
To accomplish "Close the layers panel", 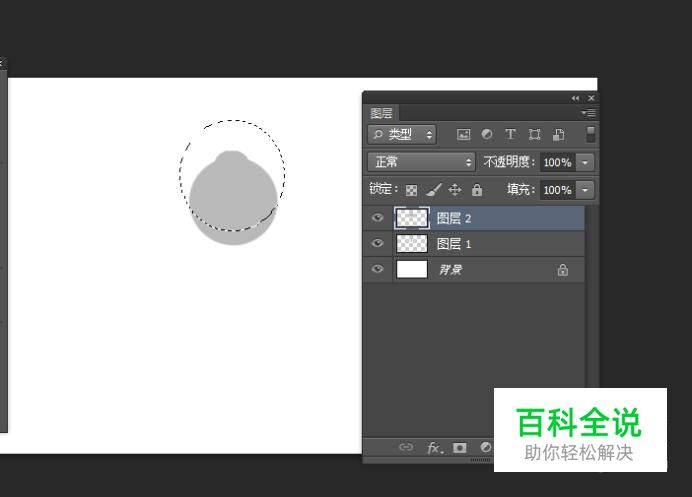I will pyautogui.click(x=591, y=98).
